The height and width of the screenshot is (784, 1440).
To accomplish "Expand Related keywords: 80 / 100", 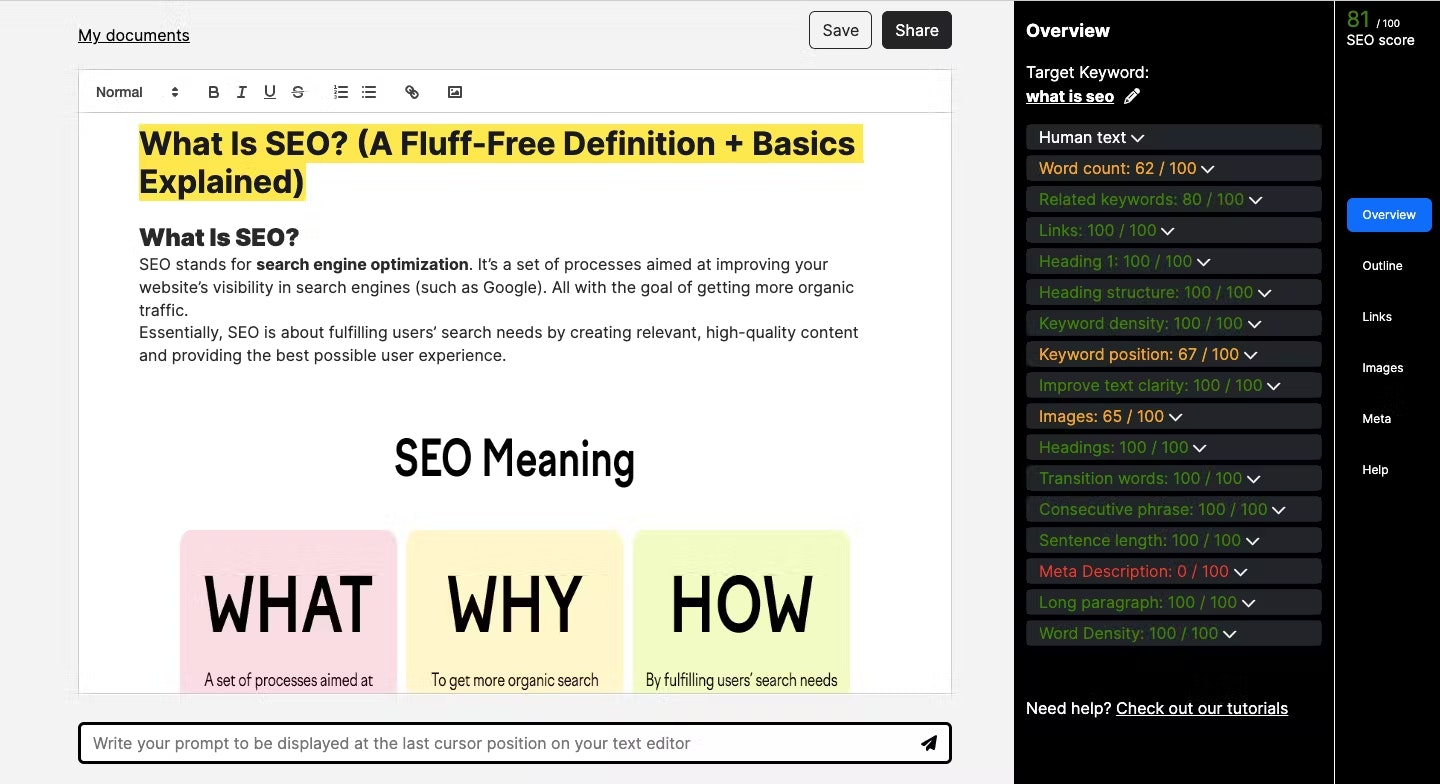I will pyautogui.click(x=1174, y=199).
